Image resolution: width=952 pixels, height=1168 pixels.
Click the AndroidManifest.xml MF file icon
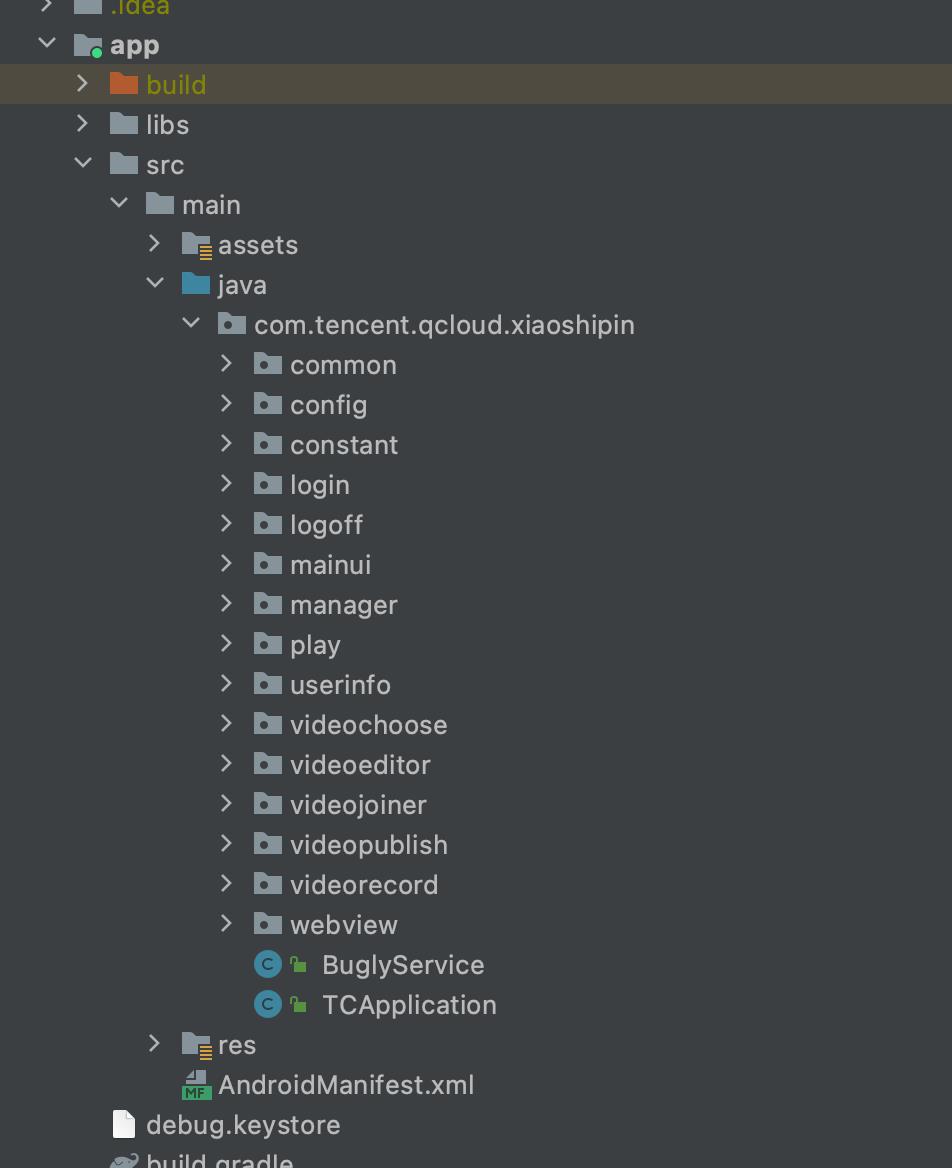[x=197, y=1085]
